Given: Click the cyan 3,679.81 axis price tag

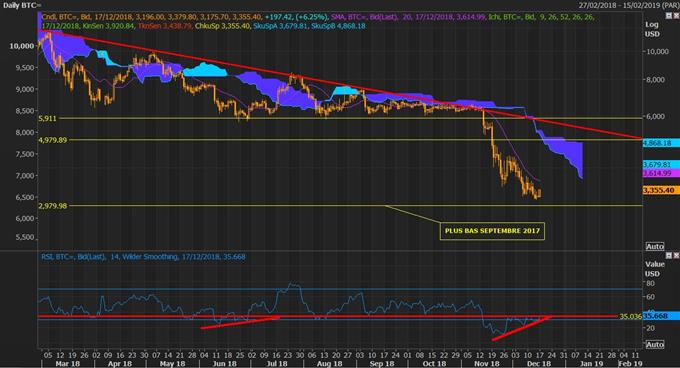Looking at the screenshot, I should click(661, 165).
